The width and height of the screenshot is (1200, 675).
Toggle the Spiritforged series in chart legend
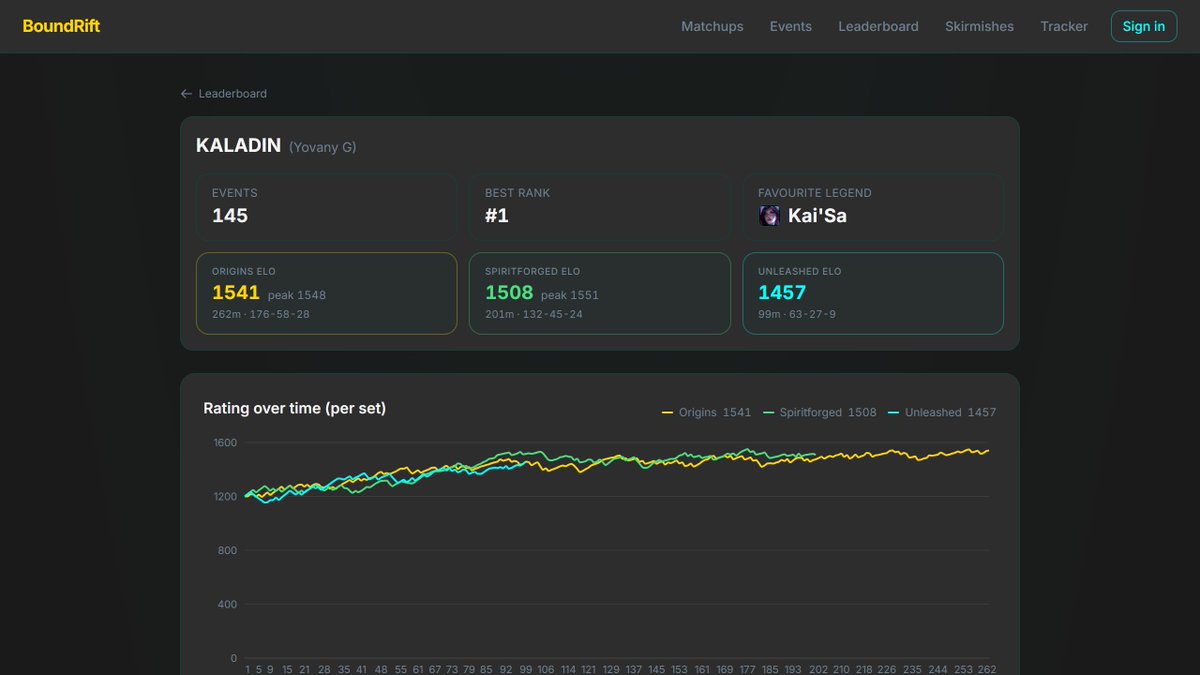click(x=820, y=412)
